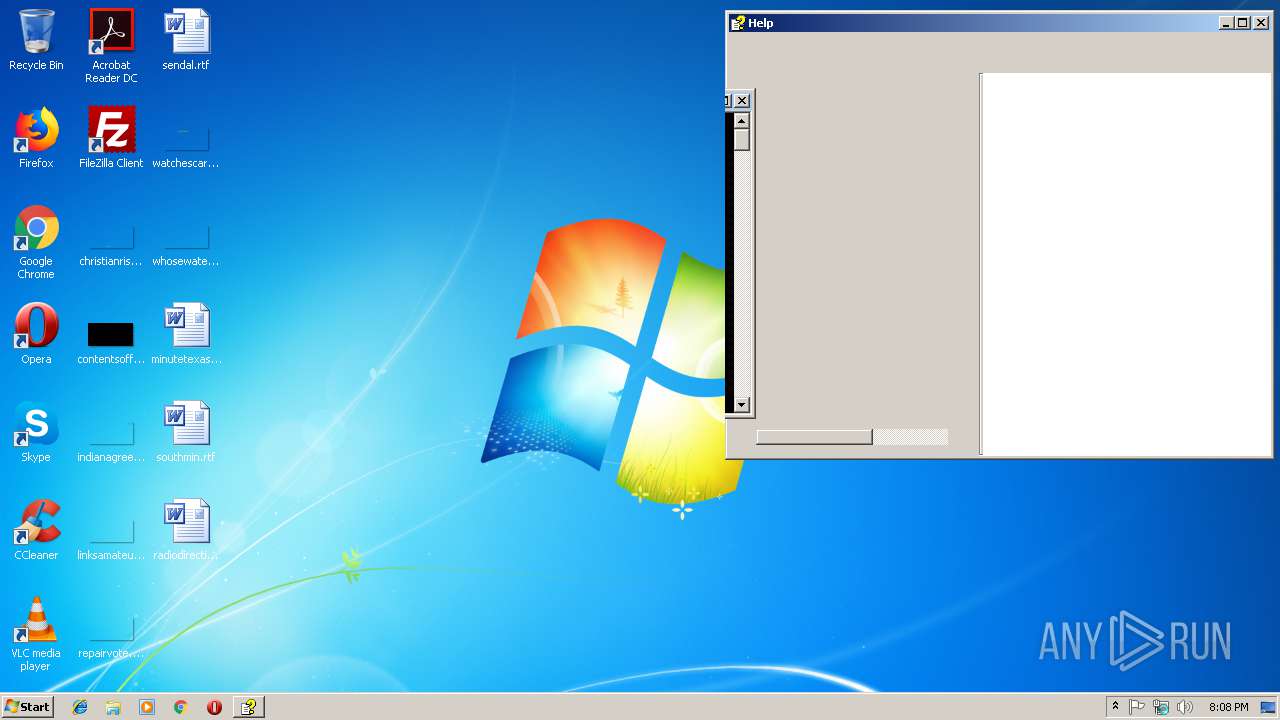Select the christianris... desktop file
The height and width of the screenshot is (720, 1280).
[x=111, y=246]
